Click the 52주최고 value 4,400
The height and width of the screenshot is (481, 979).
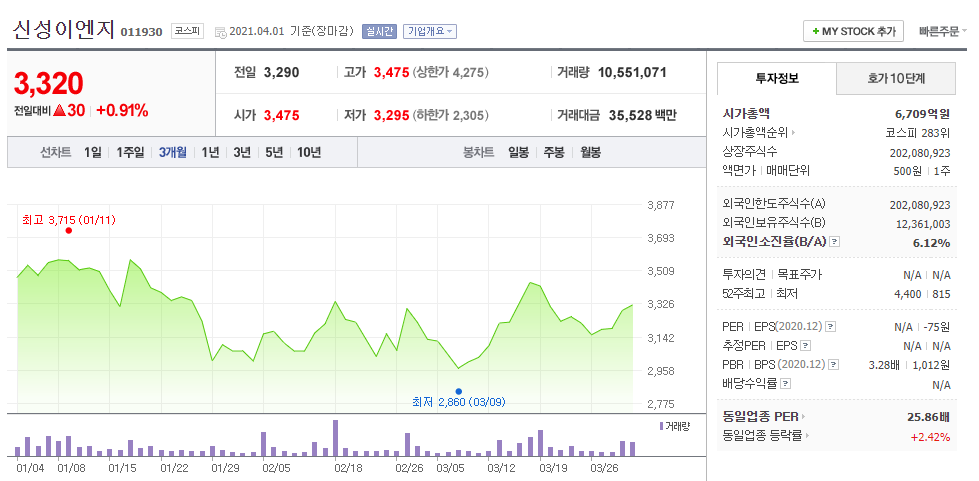907,294
